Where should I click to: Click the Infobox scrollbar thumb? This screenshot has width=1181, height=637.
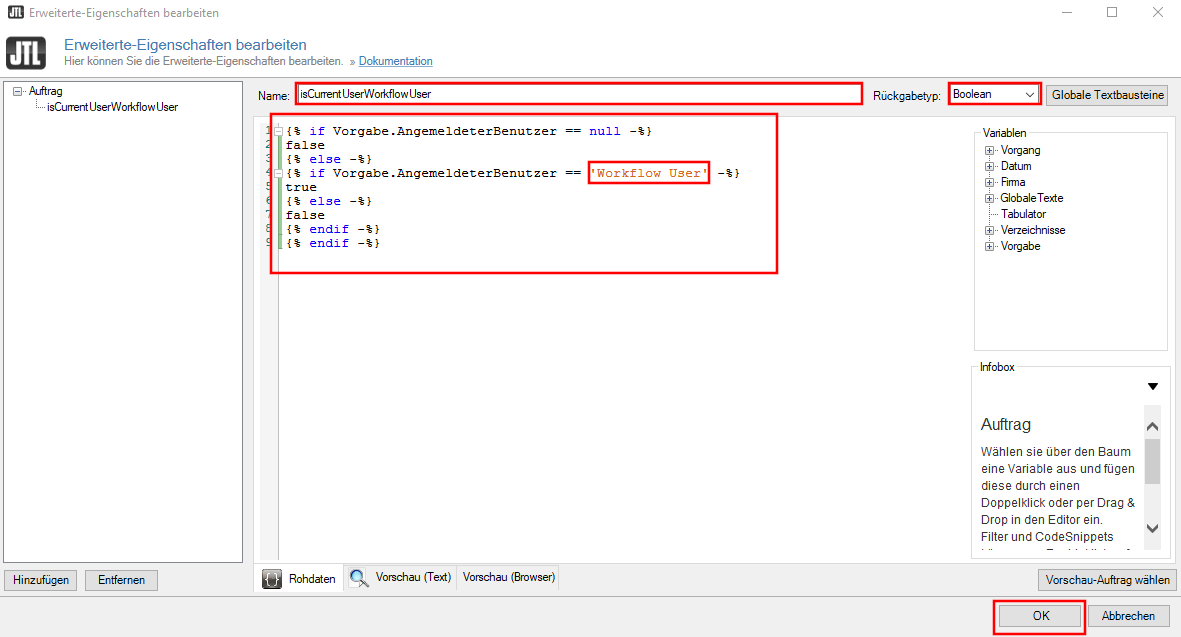1152,461
